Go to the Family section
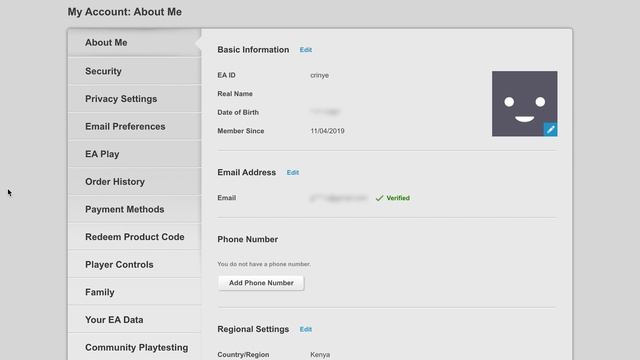This screenshot has height=360, width=640. point(134,292)
